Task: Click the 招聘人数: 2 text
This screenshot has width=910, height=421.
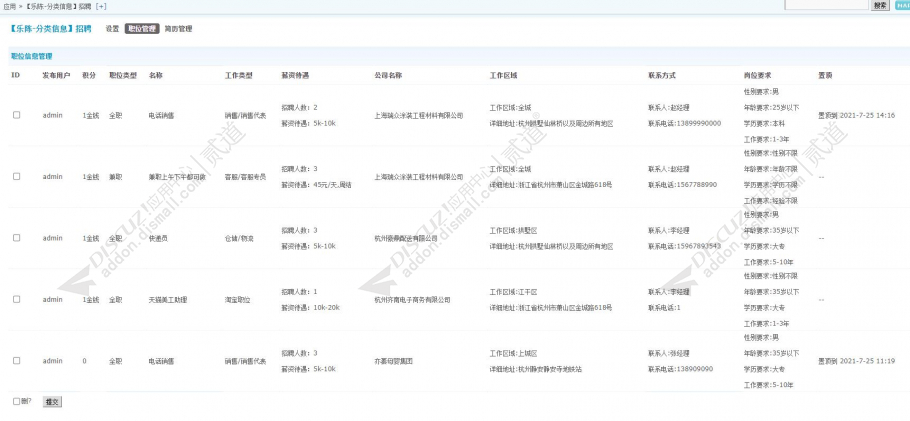Action: (x=299, y=107)
